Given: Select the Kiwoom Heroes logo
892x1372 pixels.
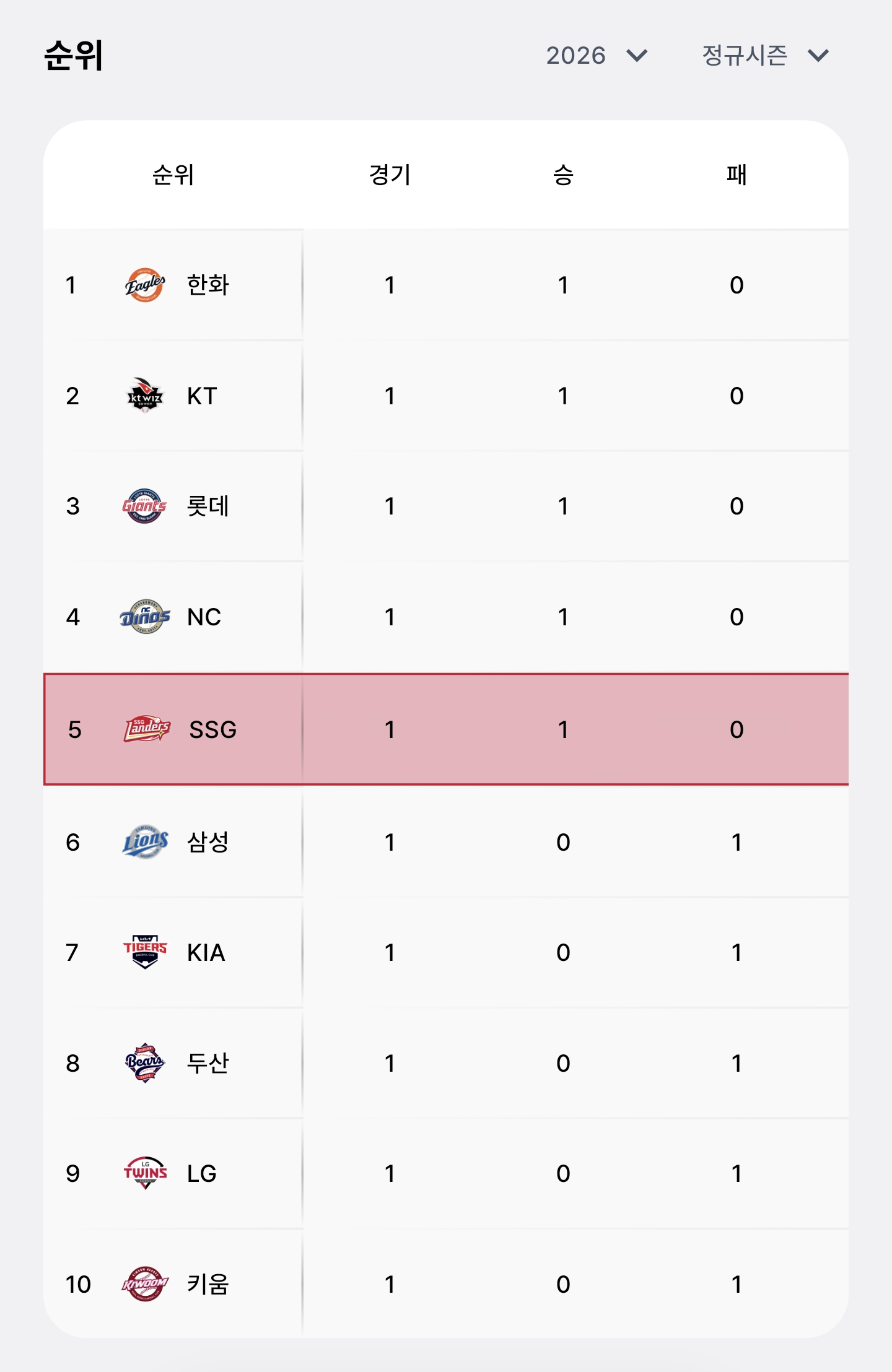Looking at the screenshot, I should tap(145, 1284).
